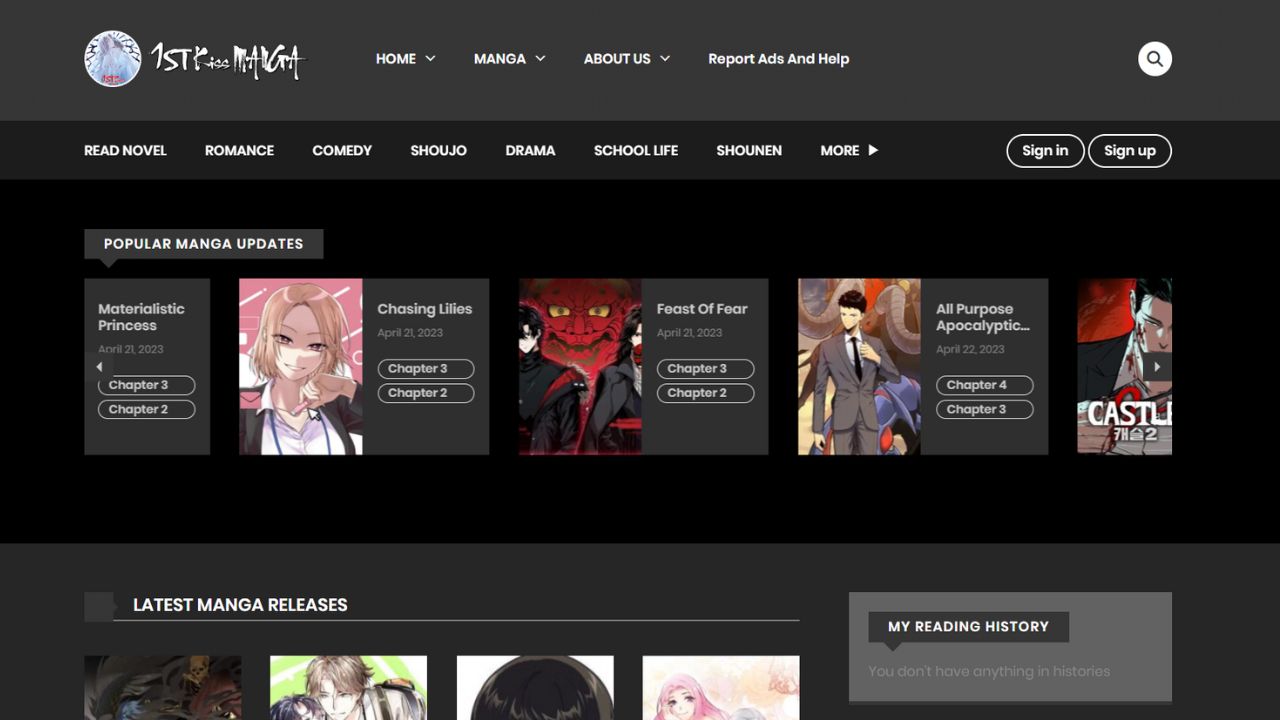Viewport: 1280px width, 720px height.
Task: Select the SCHOOL LIFE genre
Action: click(x=635, y=150)
